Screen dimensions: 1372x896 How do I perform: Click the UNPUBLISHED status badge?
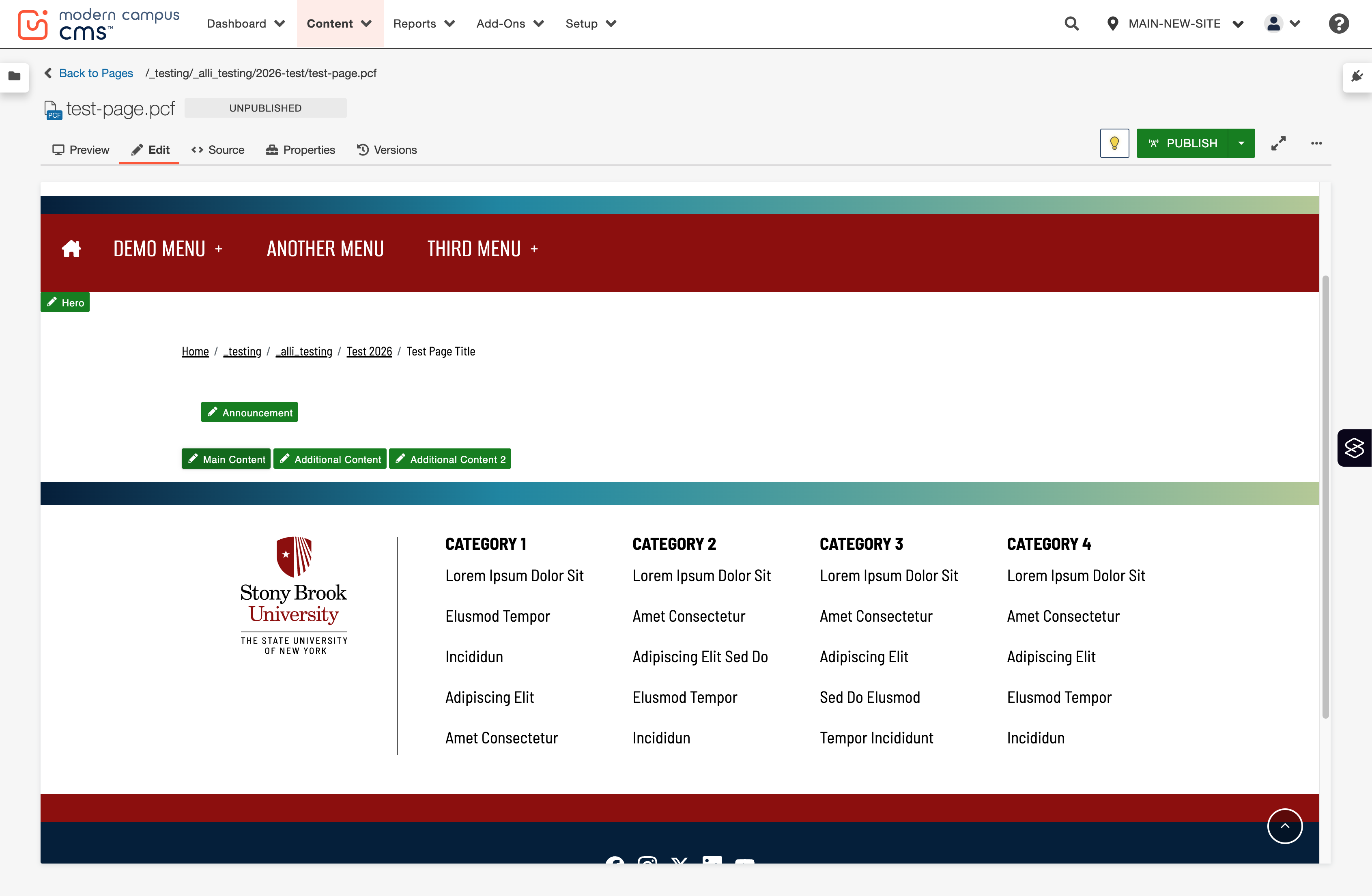click(x=266, y=108)
